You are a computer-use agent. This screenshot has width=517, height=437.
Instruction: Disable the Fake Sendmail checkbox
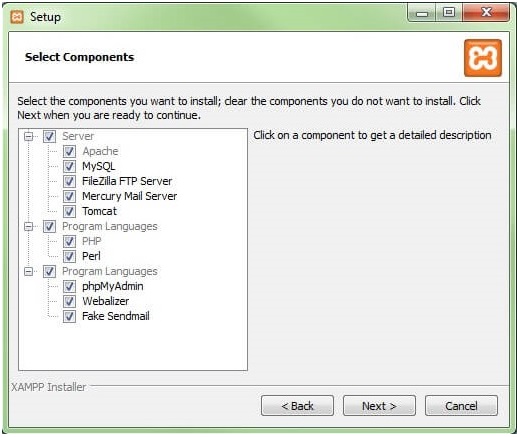pos(69,316)
